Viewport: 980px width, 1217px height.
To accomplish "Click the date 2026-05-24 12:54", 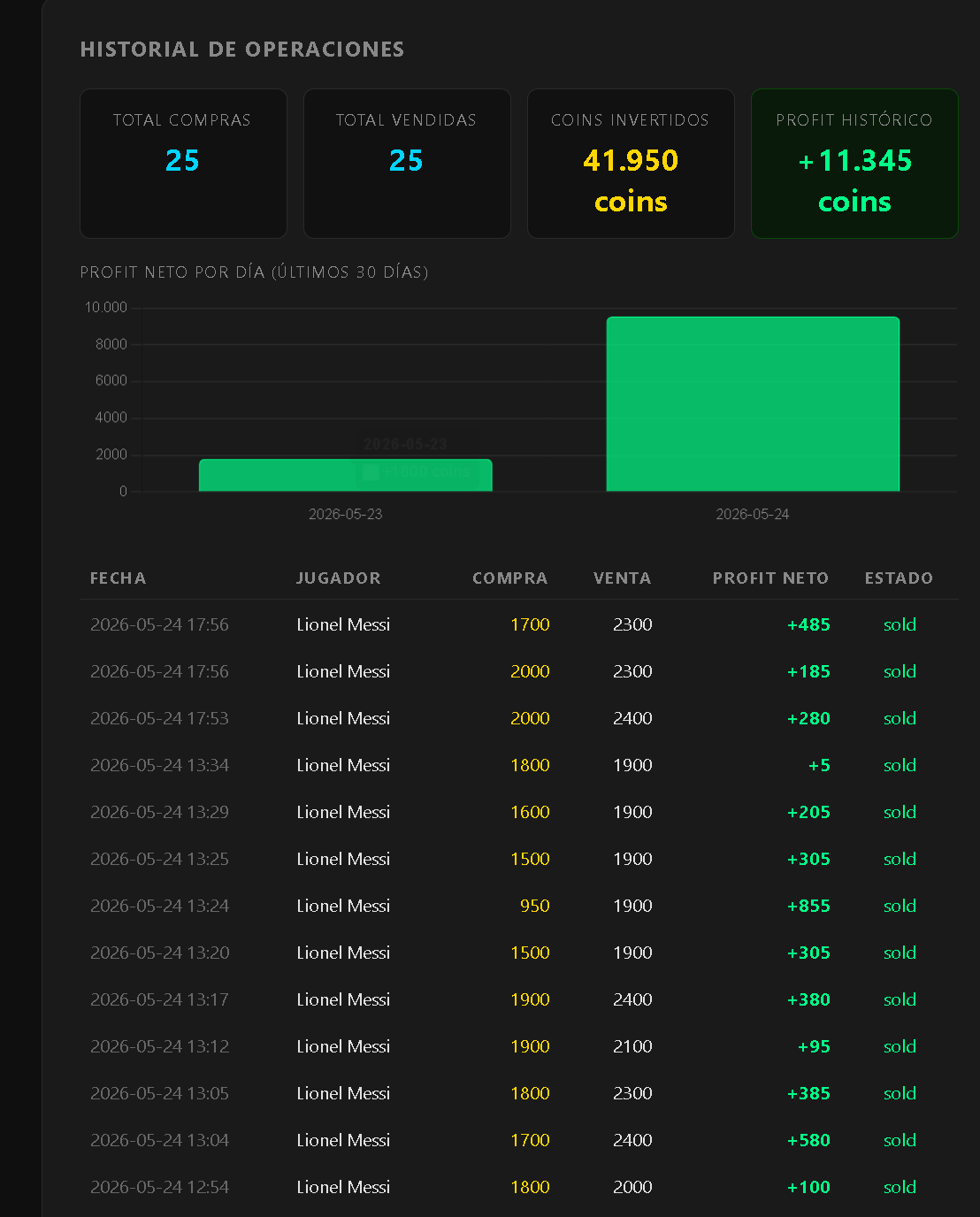I will point(159,1187).
